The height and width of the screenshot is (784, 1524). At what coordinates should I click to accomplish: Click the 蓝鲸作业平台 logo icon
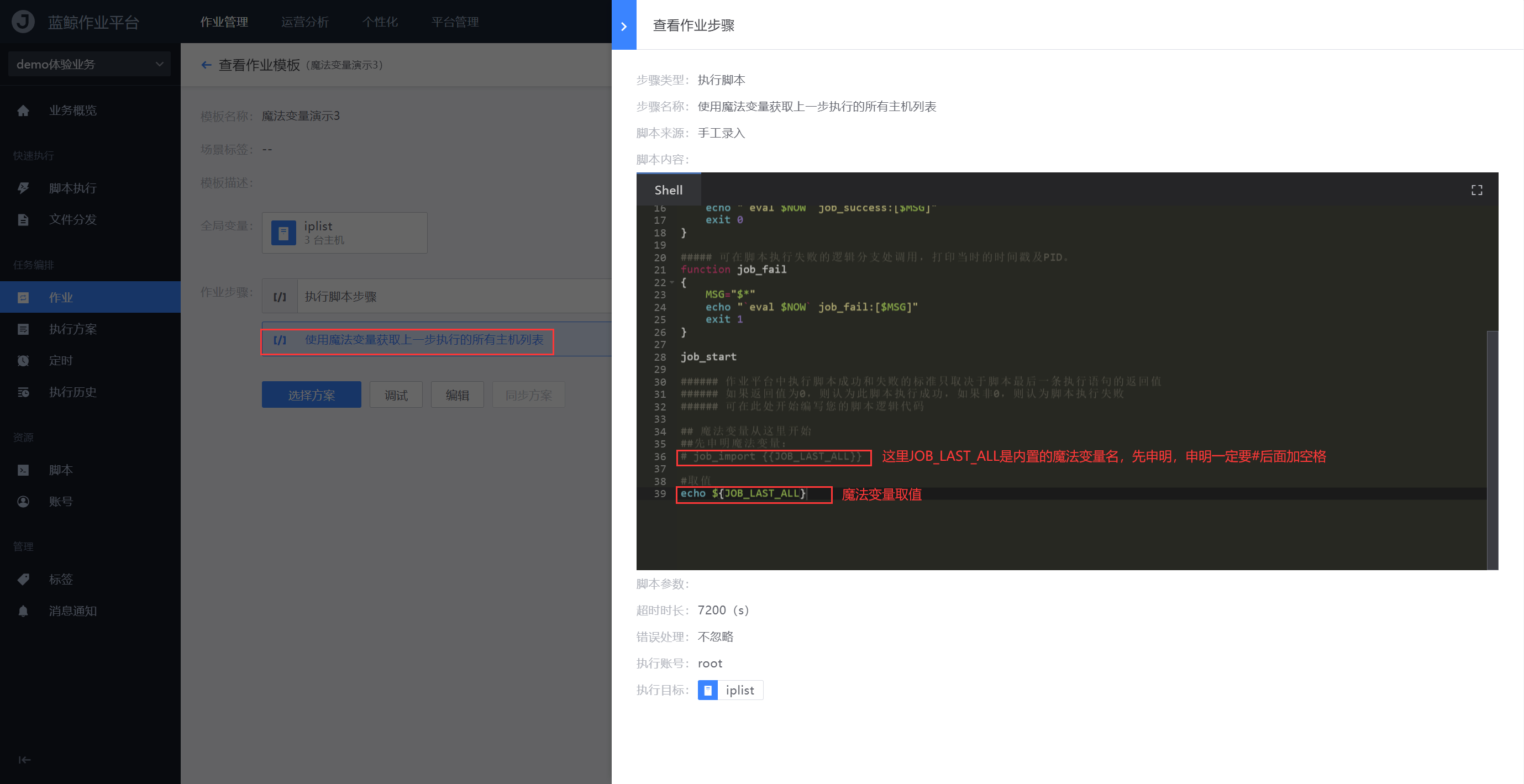point(23,22)
